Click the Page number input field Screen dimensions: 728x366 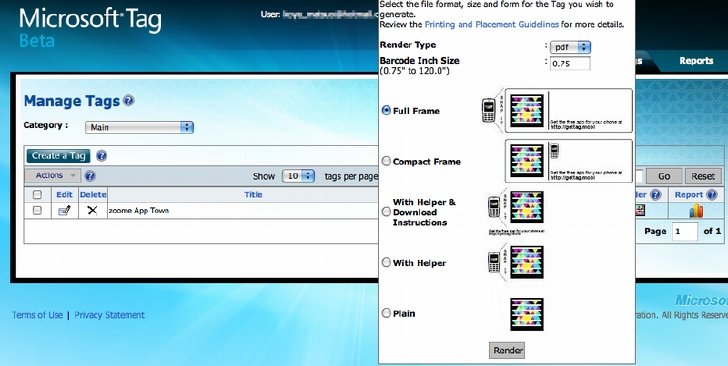(685, 231)
